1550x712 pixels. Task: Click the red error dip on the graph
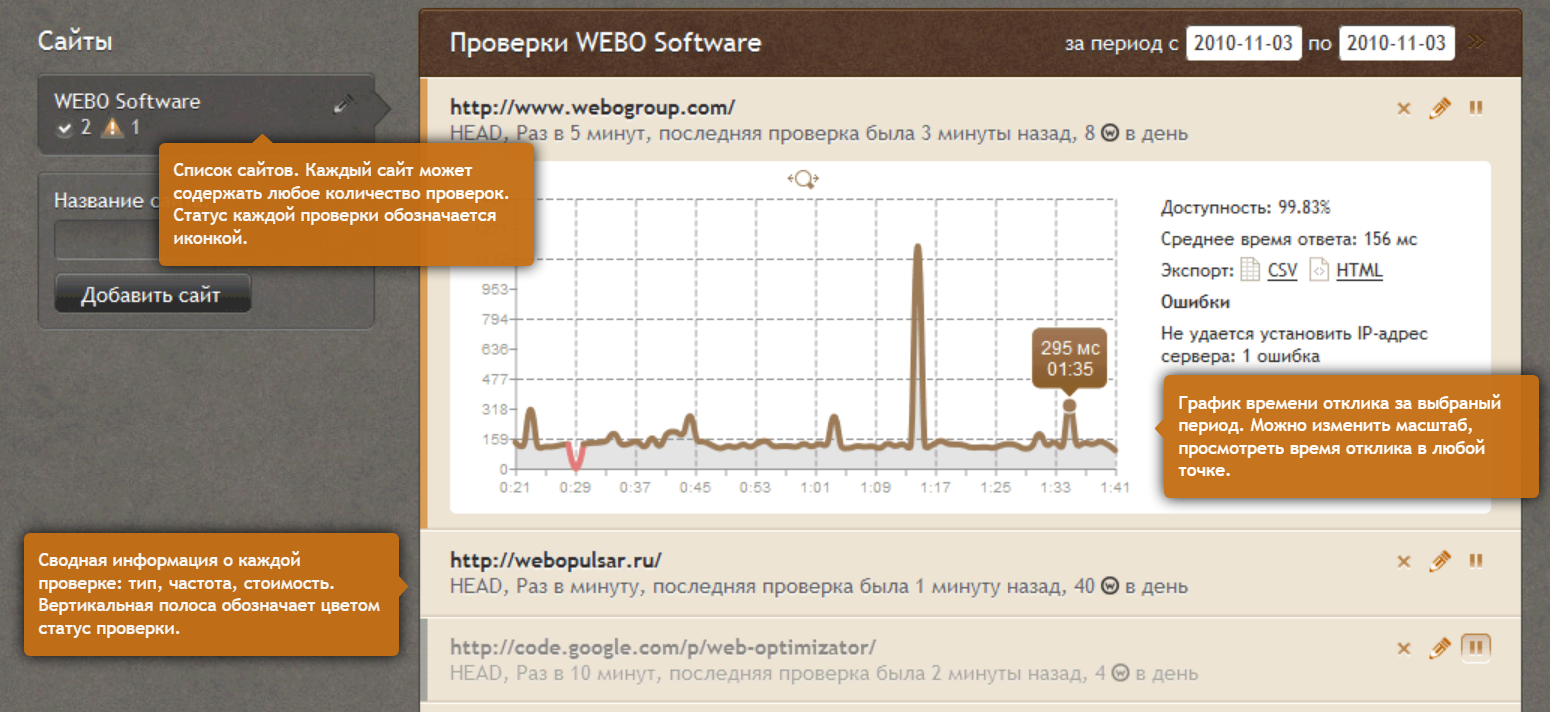tap(574, 458)
